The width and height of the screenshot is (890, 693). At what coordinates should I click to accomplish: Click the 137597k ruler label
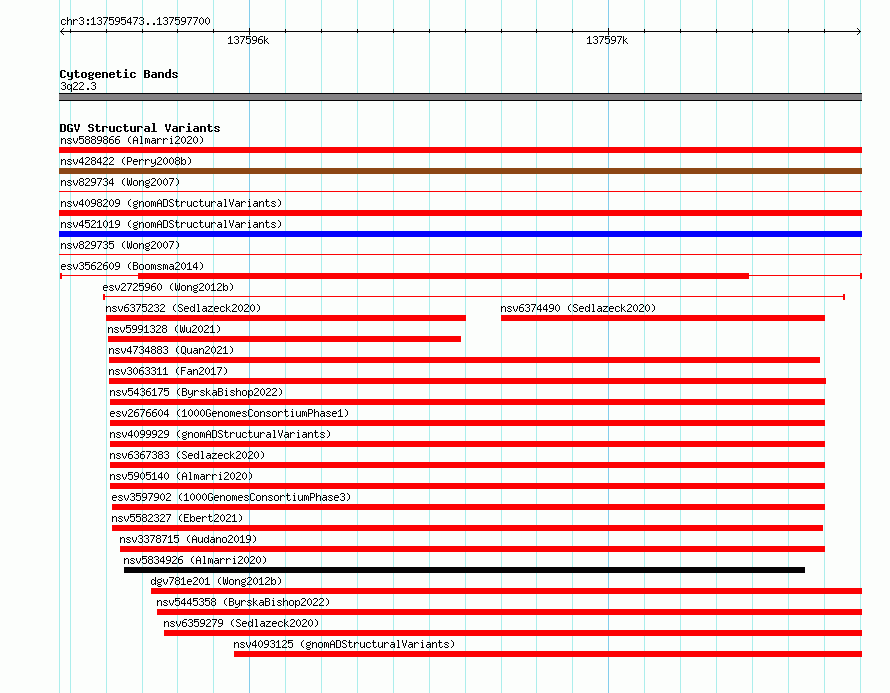tap(607, 40)
